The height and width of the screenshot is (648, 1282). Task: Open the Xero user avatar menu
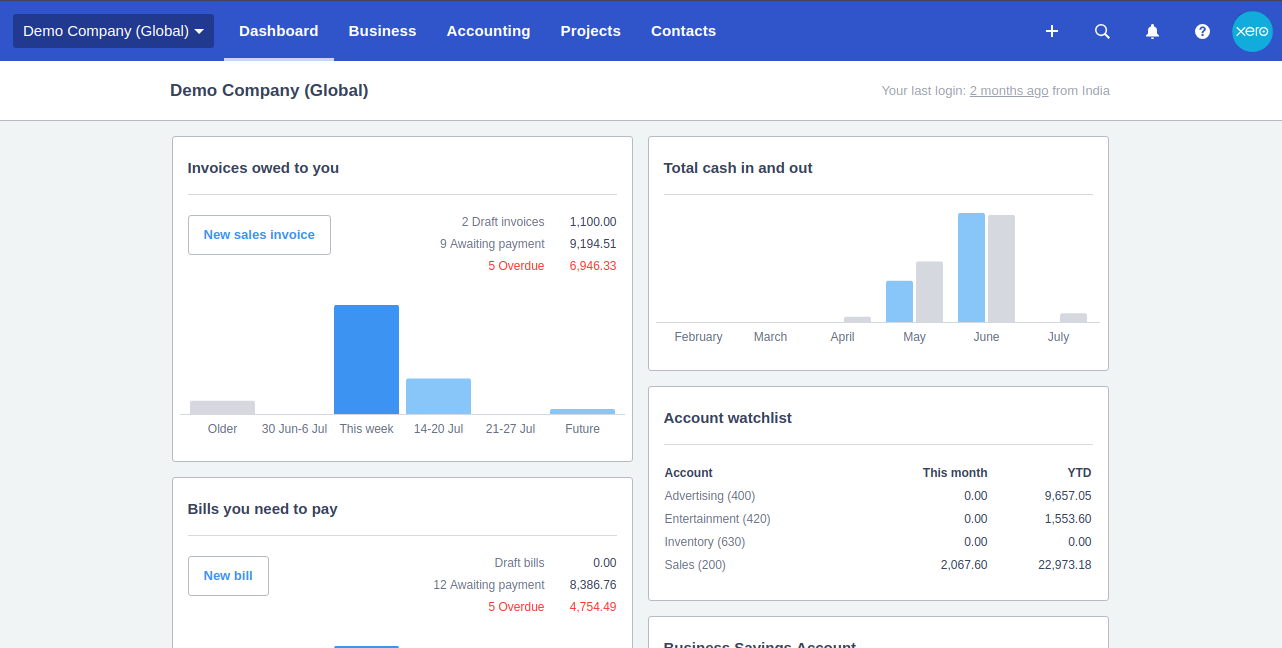point(1252,31)
